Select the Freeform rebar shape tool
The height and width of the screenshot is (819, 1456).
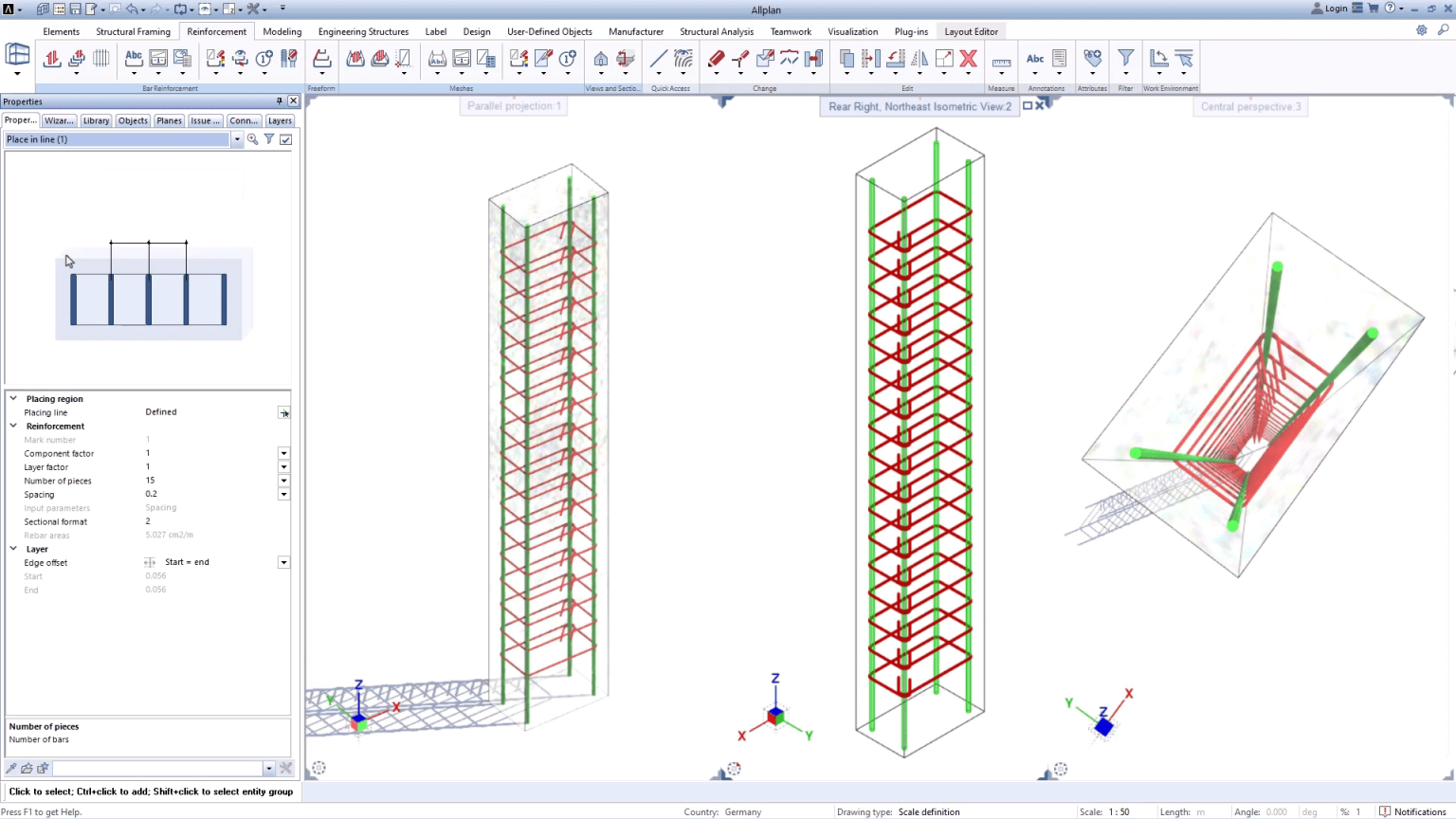[x=321, y=59]
